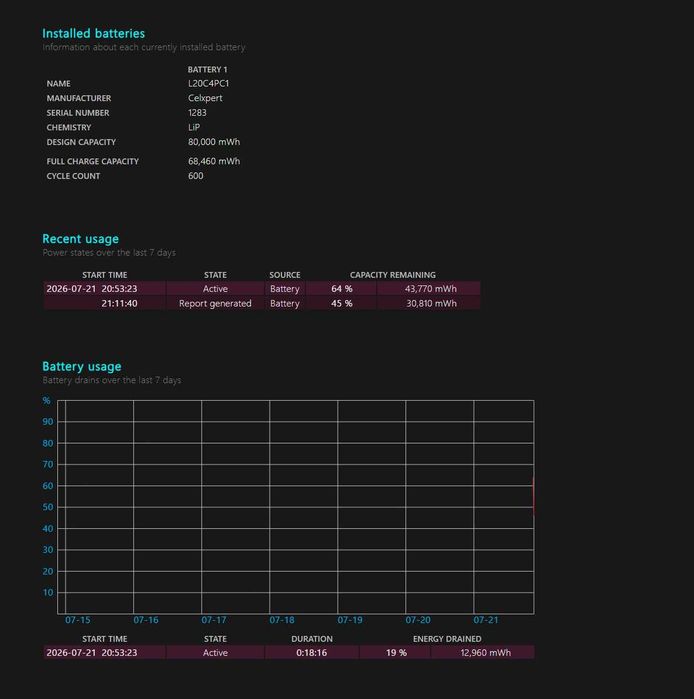
Task: Select the 19 % energy drained cell
Action: point(396,653)
